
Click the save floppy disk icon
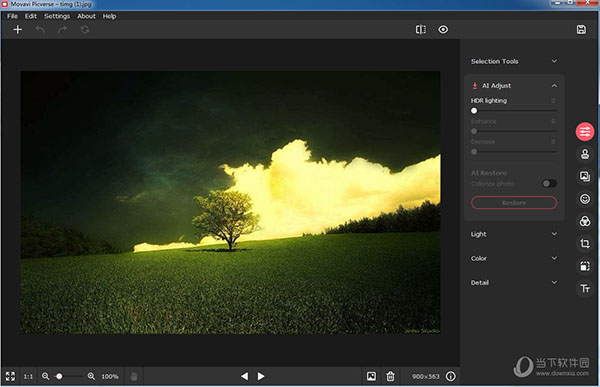[x=581, y=29]
